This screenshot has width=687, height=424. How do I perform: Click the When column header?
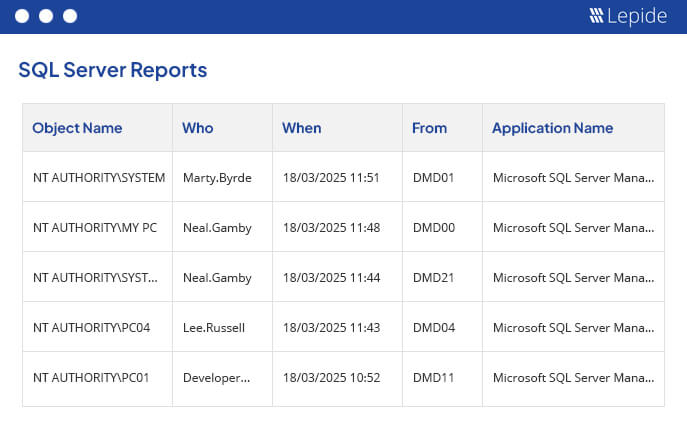[x=302, y=128]
